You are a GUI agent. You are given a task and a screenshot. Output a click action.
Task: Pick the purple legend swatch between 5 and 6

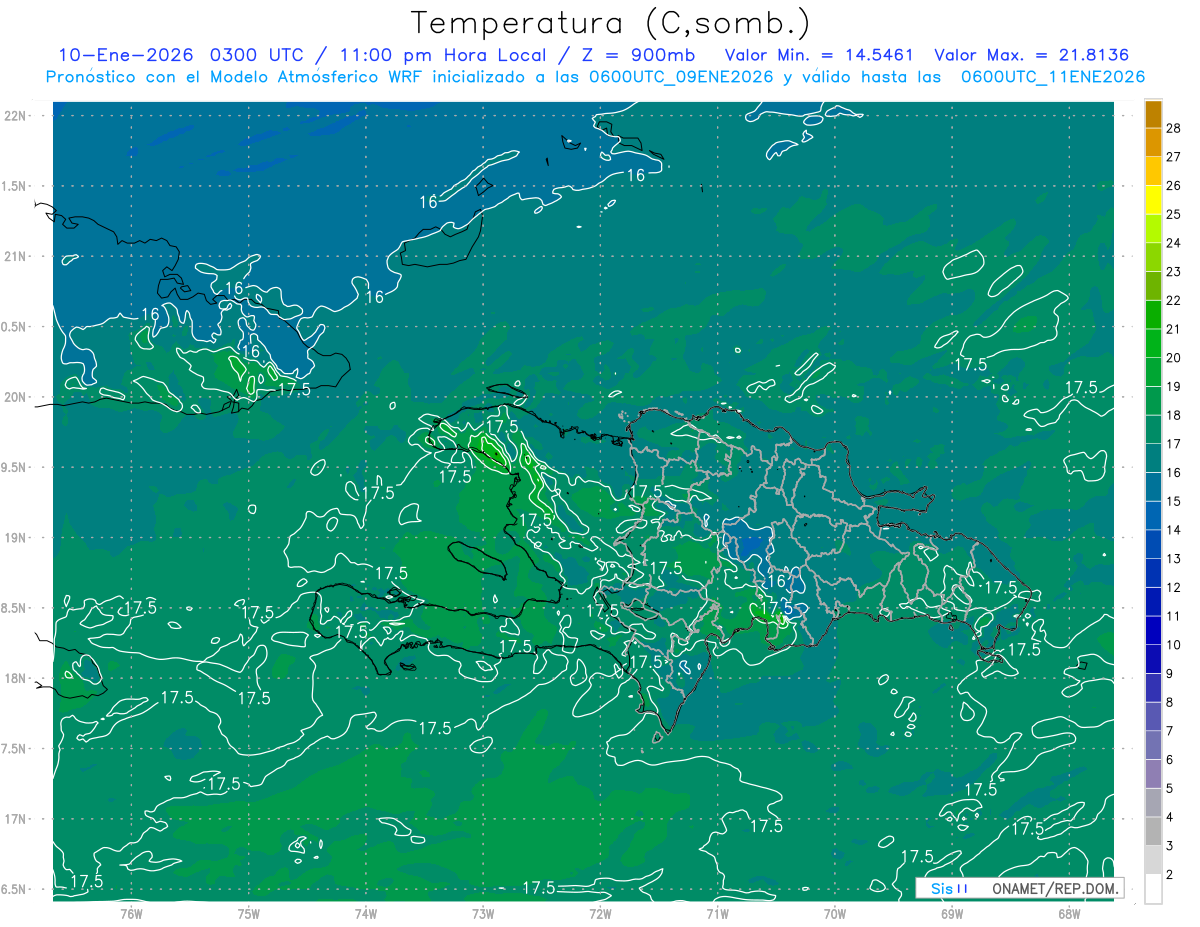click(1153, 774)
